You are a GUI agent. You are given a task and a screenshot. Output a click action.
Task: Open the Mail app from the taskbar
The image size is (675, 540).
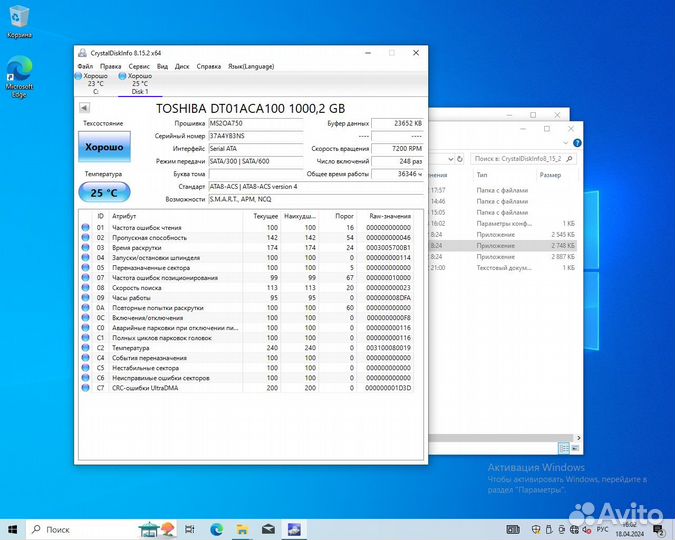[x=268, y=529]
